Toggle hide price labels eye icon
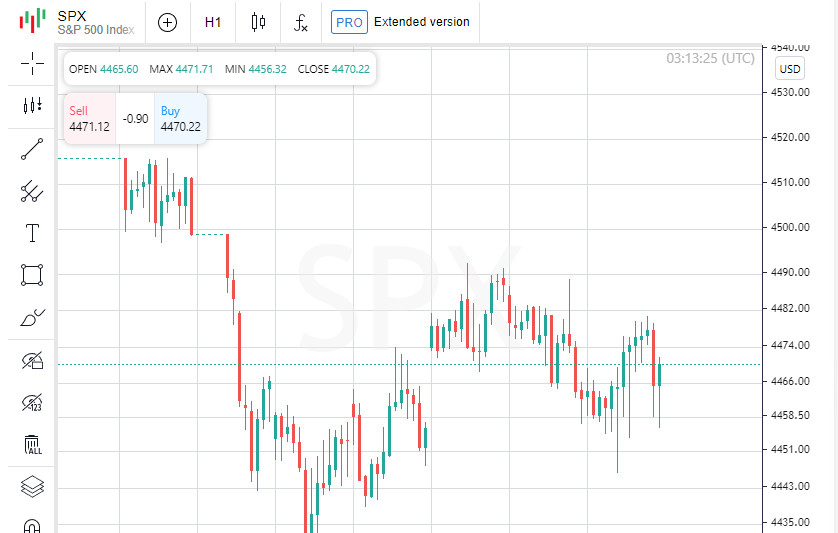The width and height of the screenshot is (838, 533). 32,402
